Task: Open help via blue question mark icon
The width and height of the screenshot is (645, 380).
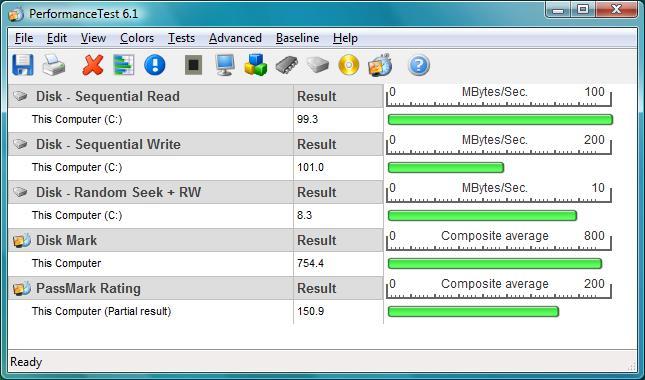Action: (419, 65)
